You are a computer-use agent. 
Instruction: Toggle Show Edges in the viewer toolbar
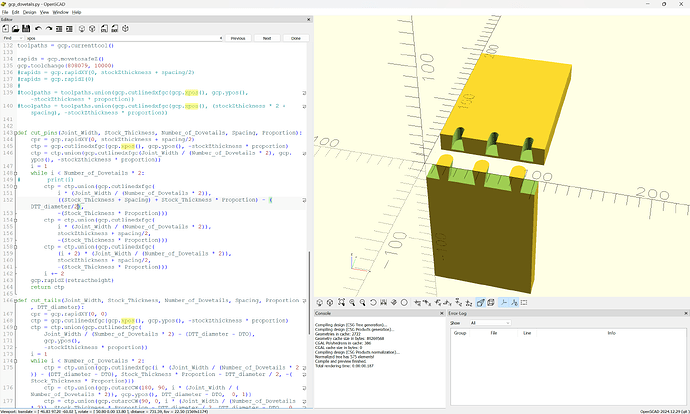tap(524, 303)
